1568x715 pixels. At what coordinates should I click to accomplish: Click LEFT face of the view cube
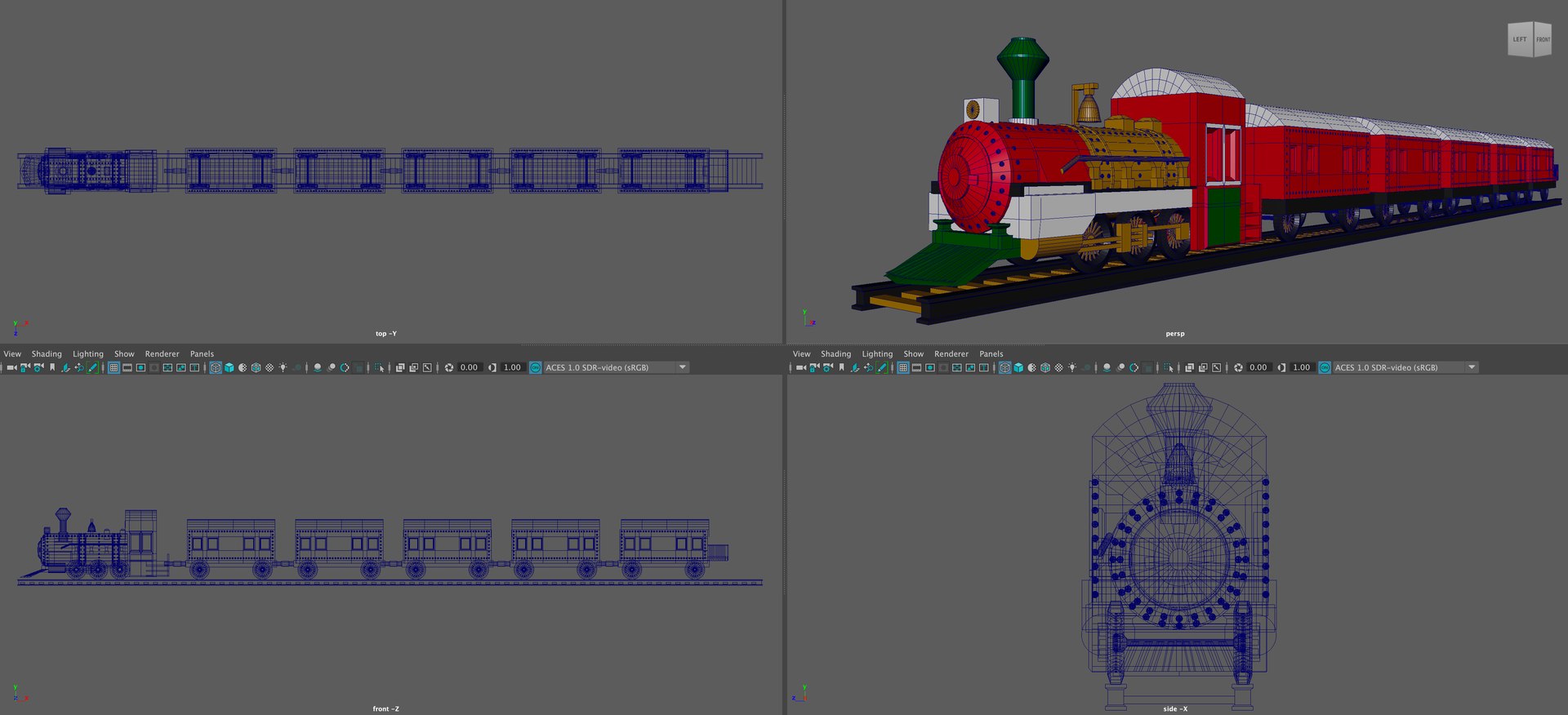pyautogui.click(x=1520, y=39)
